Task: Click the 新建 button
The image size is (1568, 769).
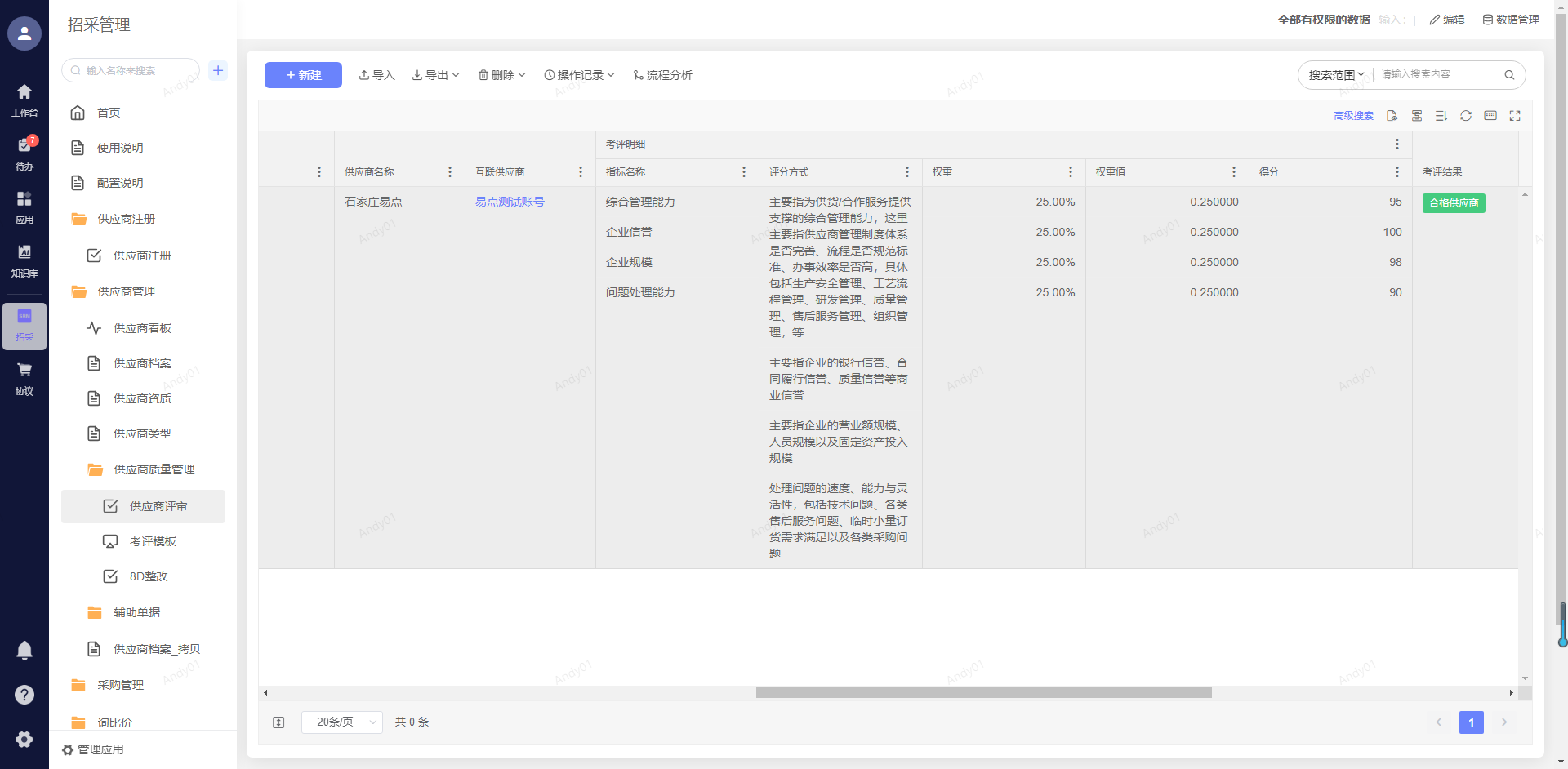Action: click(303, 75)
